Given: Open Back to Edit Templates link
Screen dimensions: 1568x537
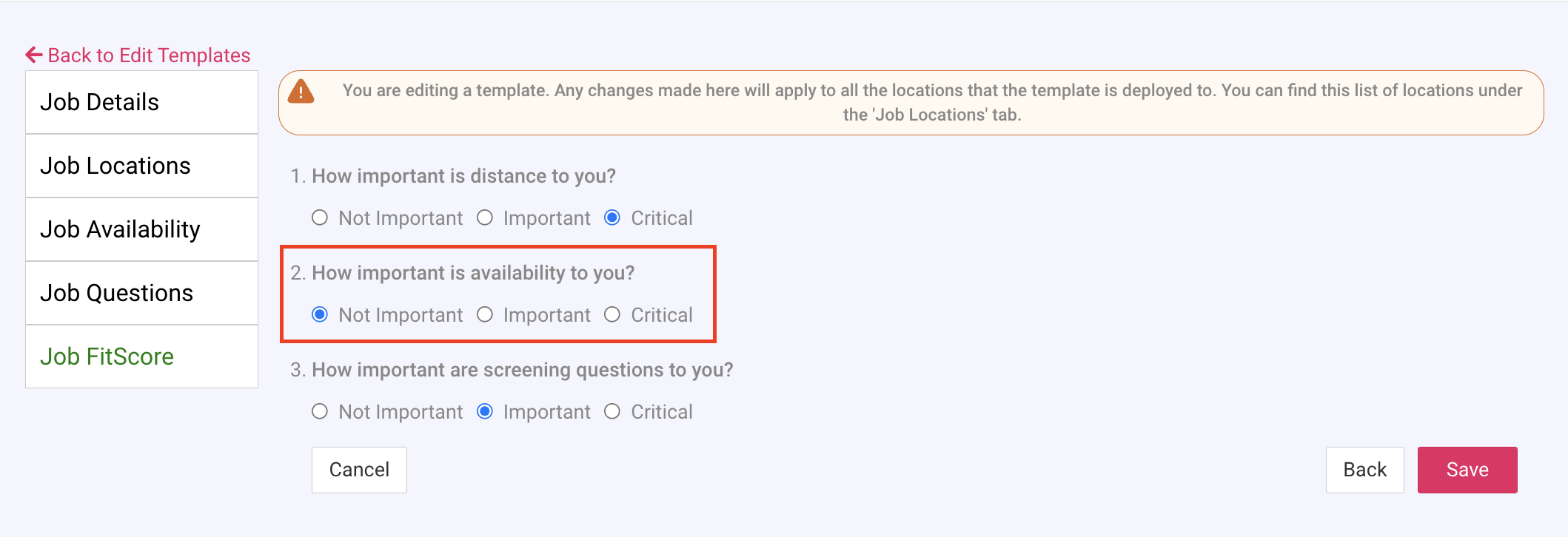Looking at the screenshot, I should tap(148, 55).
